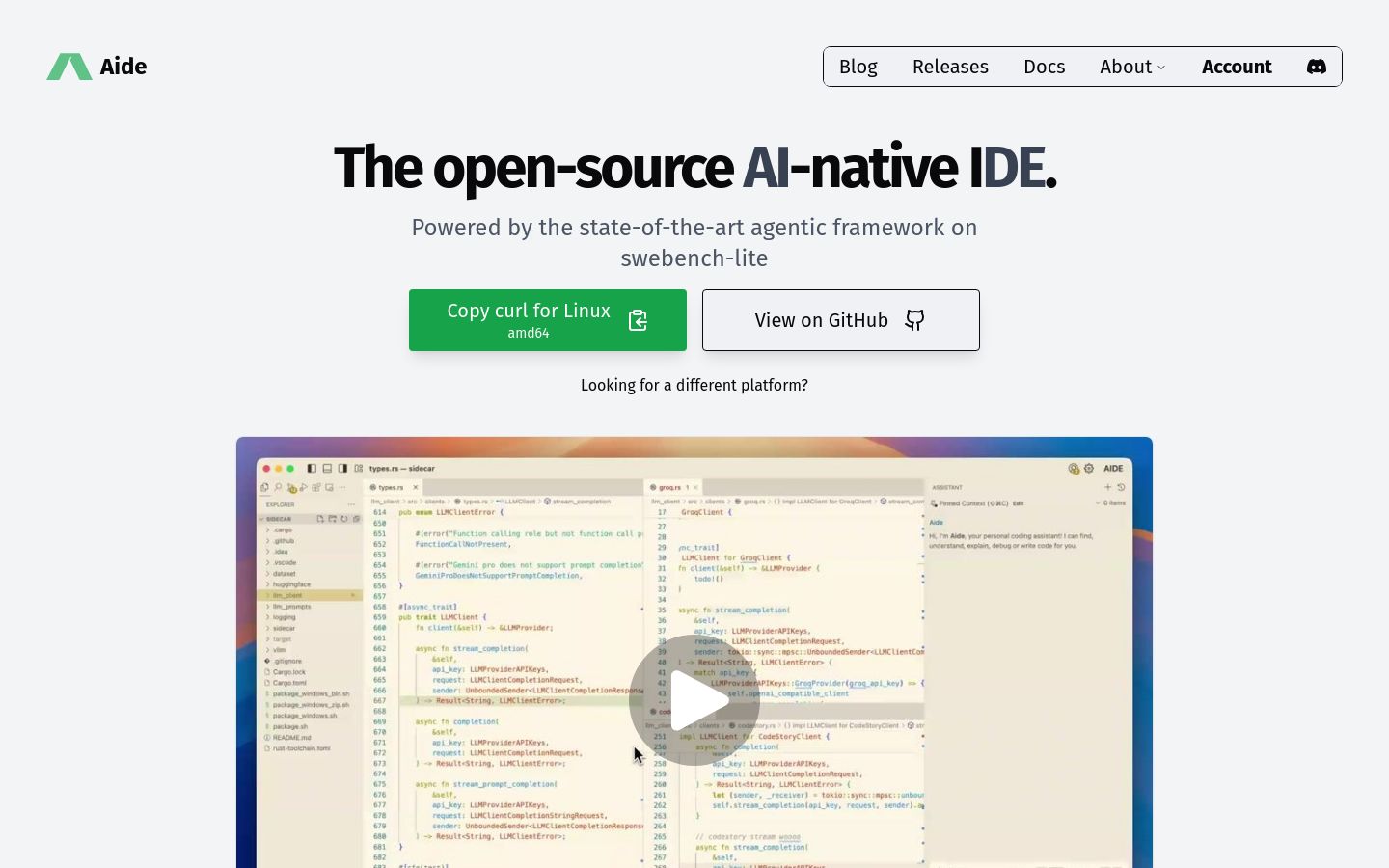Expand the About dropdown menu
The image size is (1389, 868).
1132,67
